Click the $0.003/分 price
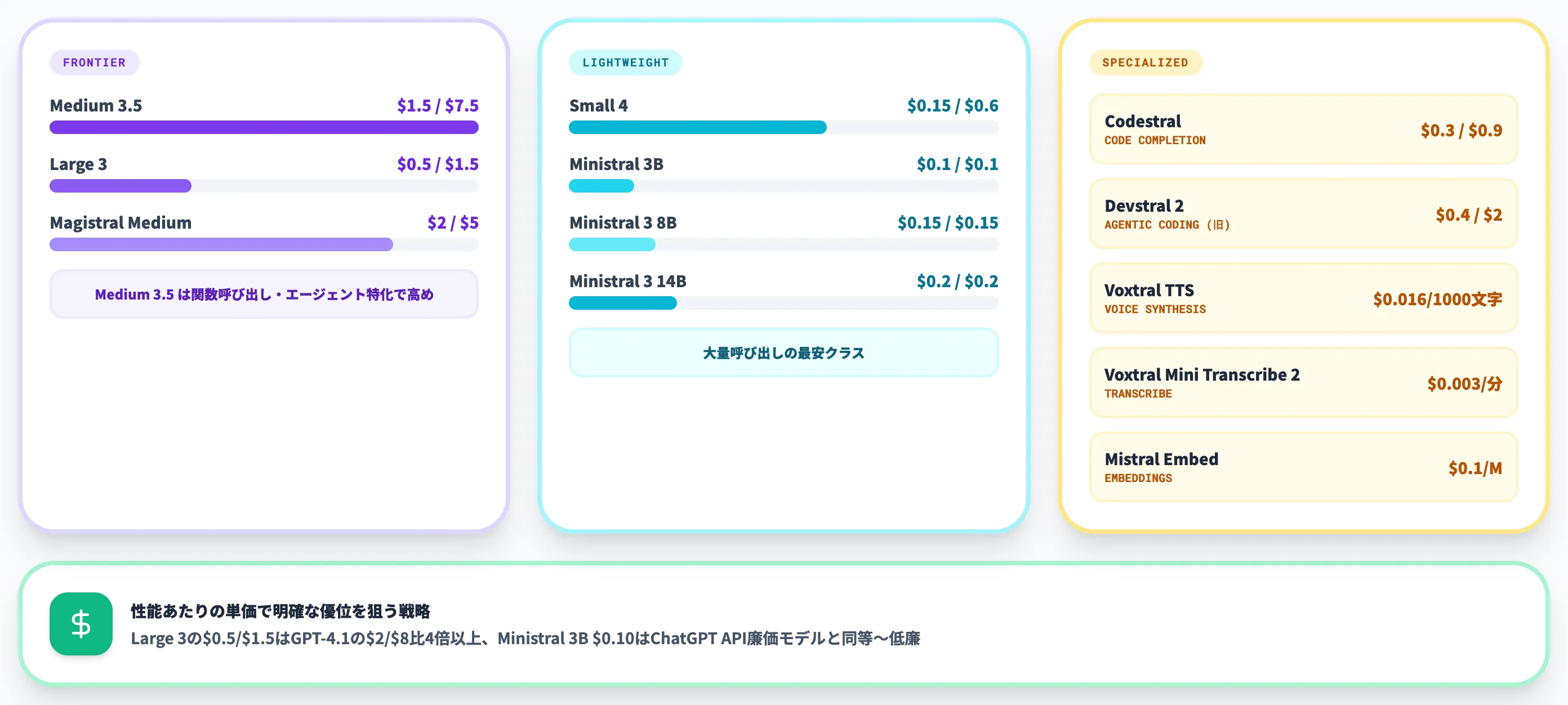 (x=1464, y=383)
